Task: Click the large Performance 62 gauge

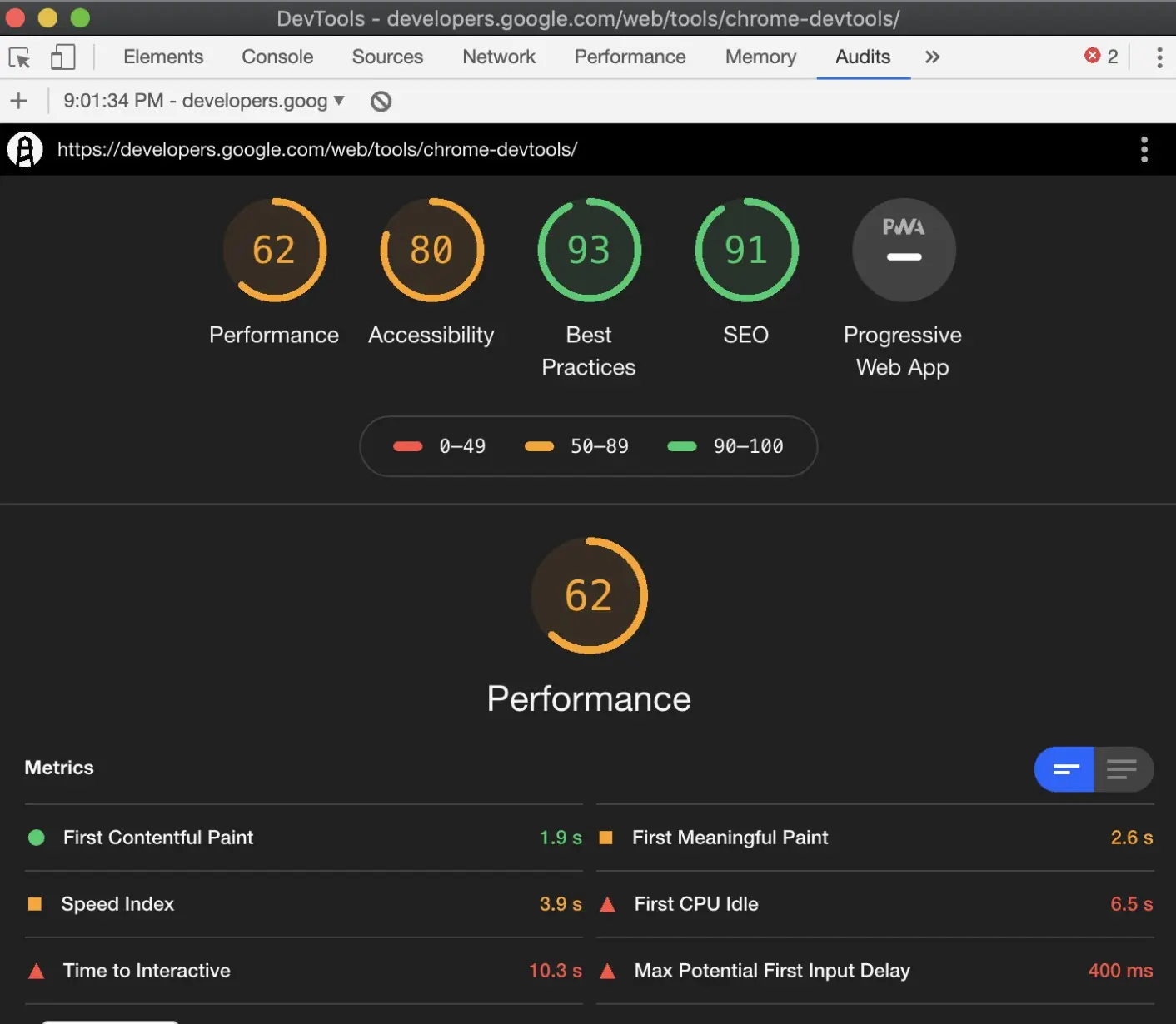Action: point(589,595)
